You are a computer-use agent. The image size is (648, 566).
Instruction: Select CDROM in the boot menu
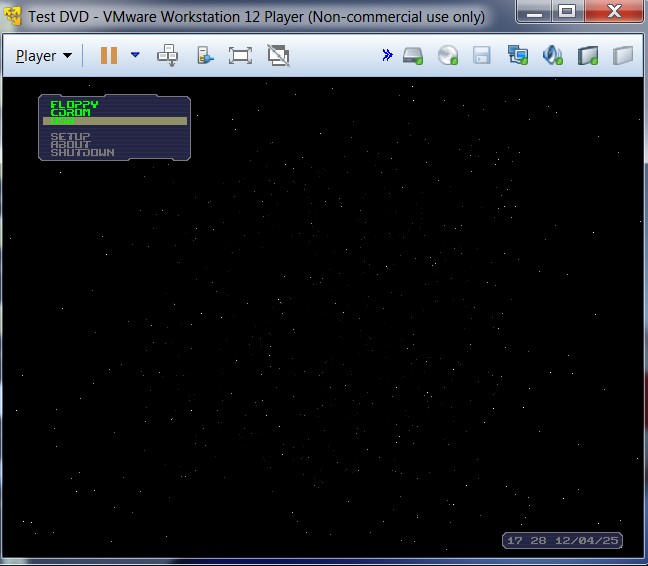70,112
